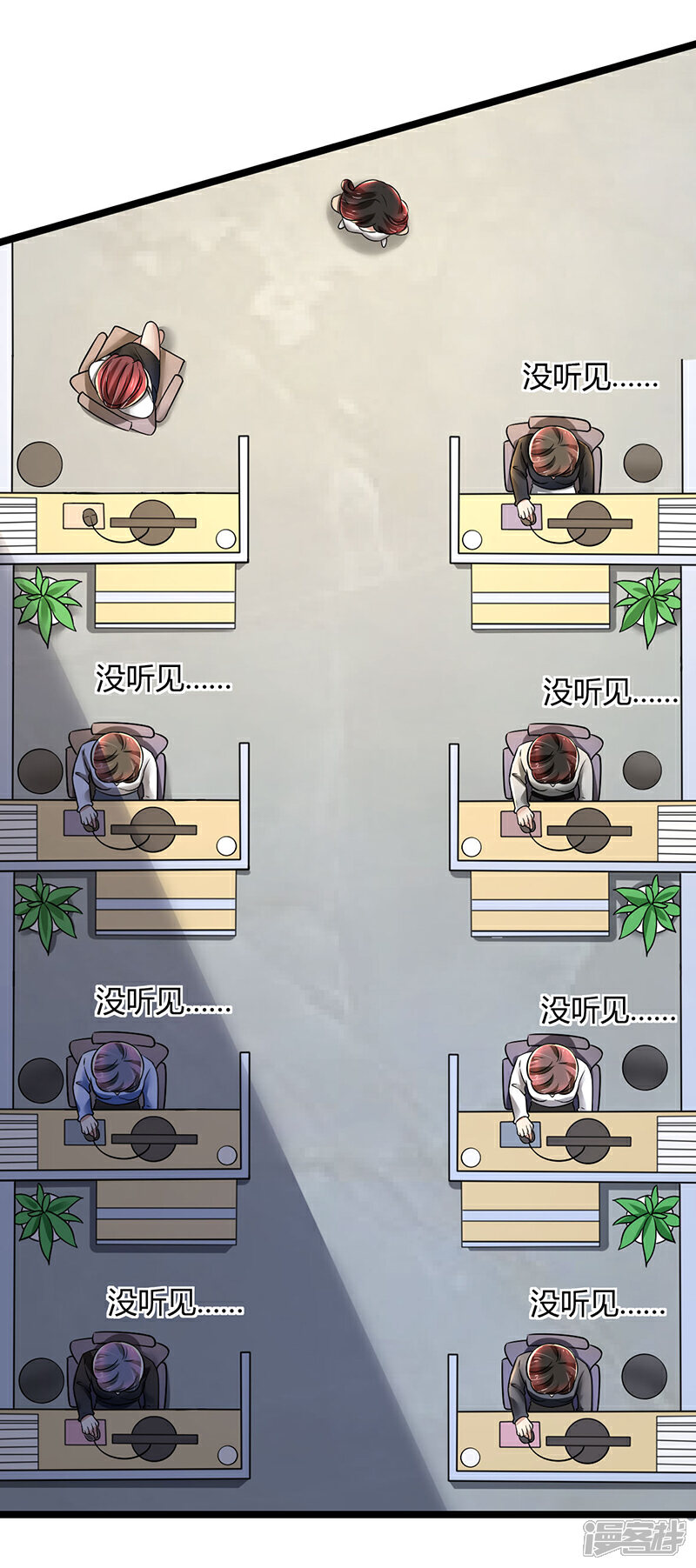Click the 没听见 text nearest the walking woman

590,377
